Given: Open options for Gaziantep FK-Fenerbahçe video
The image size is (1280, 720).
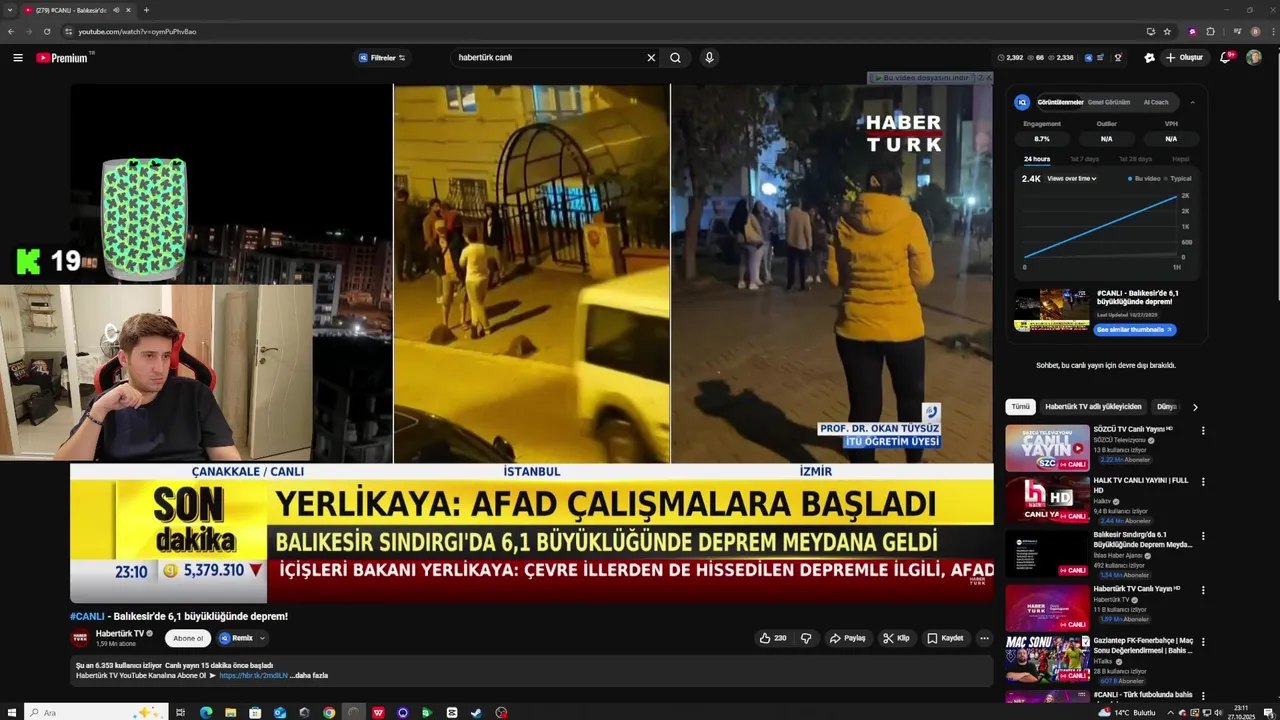Looking at the screenshot, I should [1203, 642].
